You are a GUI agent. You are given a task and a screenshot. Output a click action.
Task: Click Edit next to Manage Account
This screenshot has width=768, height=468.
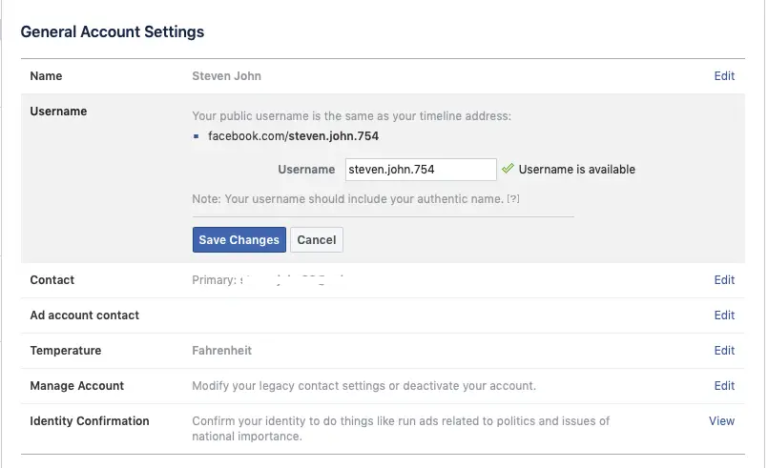[x=724, y=386]
